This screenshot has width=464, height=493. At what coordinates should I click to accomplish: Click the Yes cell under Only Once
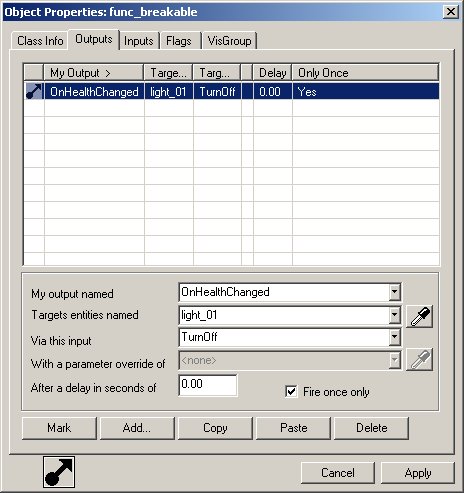[x=366, y=91]
